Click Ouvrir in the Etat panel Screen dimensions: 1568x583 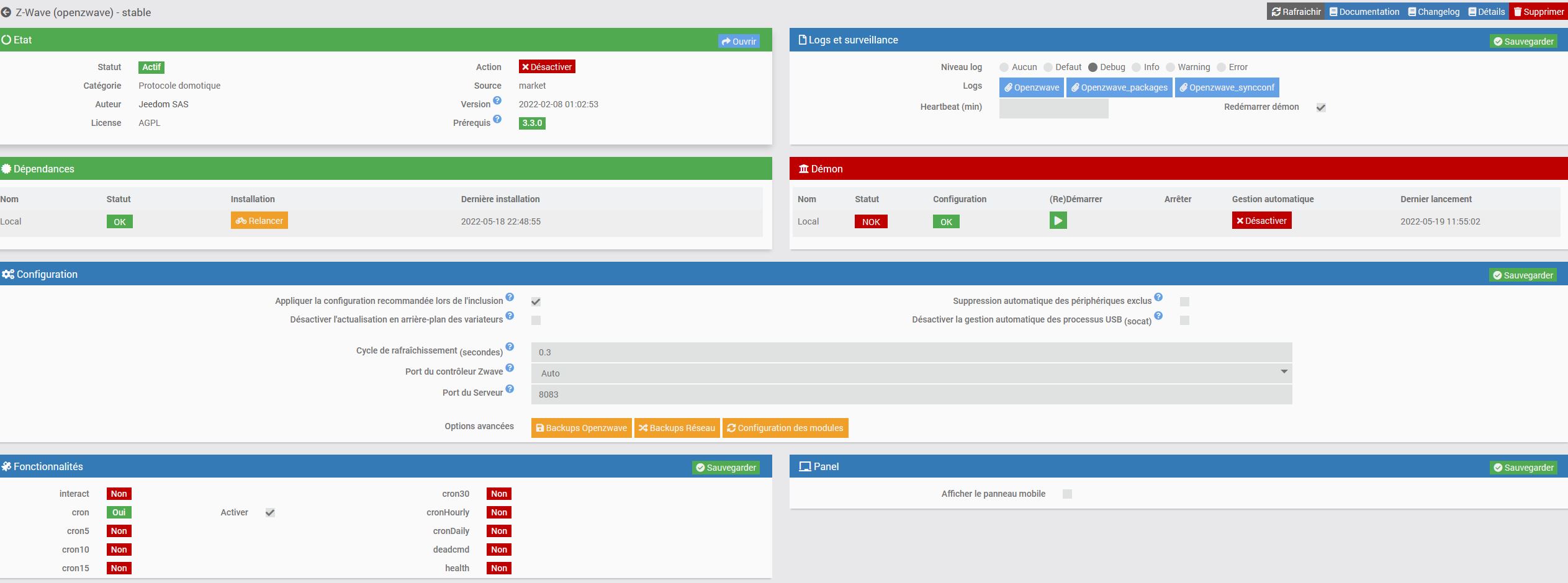739,42
